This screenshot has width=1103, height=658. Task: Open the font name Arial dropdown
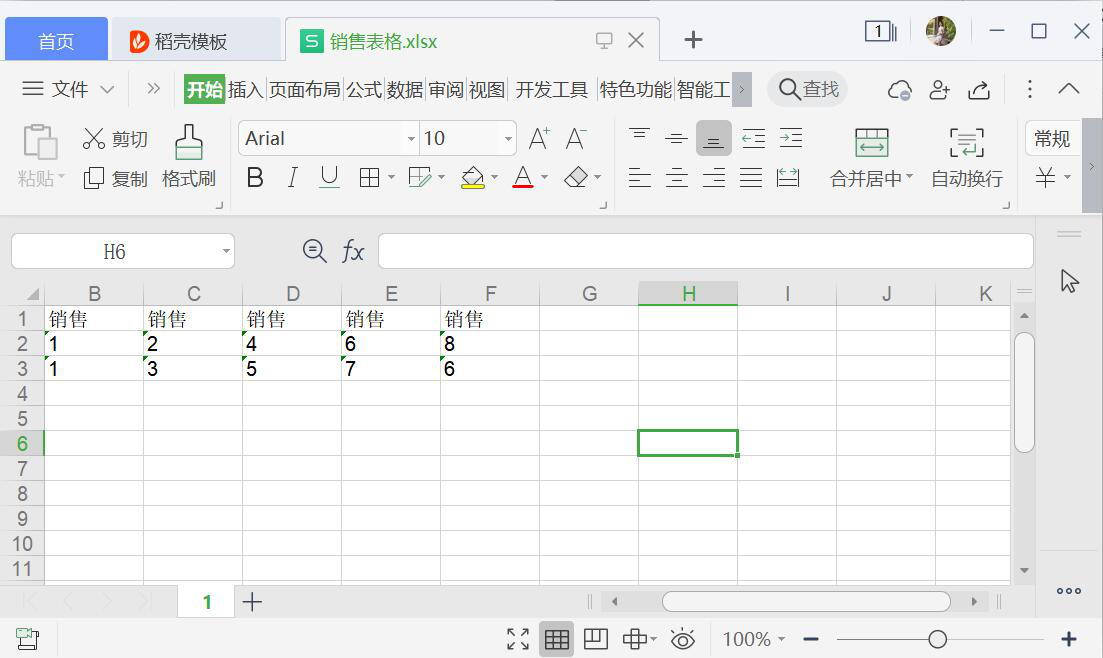point(412,139)
